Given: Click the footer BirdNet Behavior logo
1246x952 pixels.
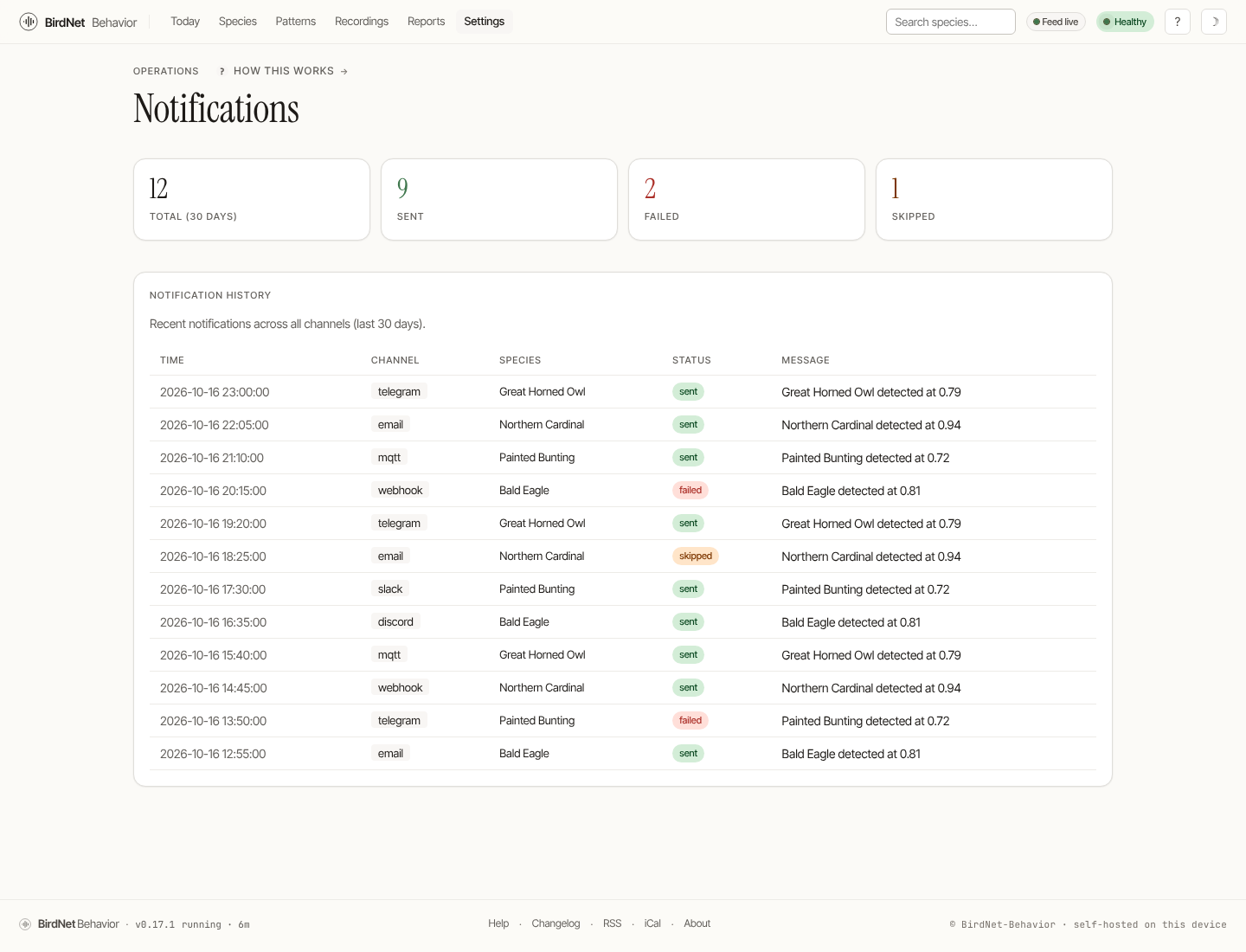Looking at the screenshot, I should [69, 924].
